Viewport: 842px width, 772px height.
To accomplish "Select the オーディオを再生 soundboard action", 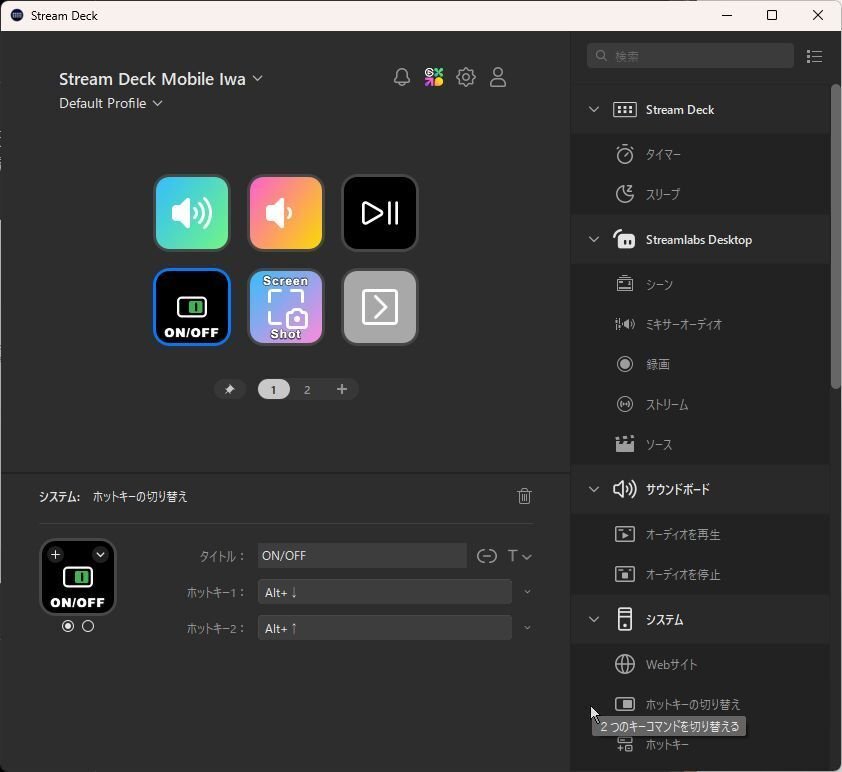I will point(685,534).
